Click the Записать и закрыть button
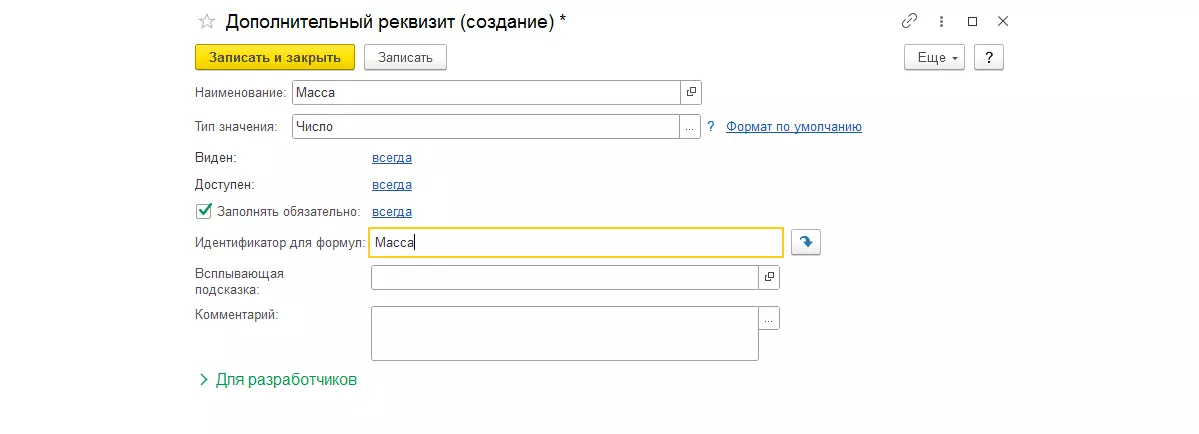Viewport: 1199px width, 434px height. (275, 57)
